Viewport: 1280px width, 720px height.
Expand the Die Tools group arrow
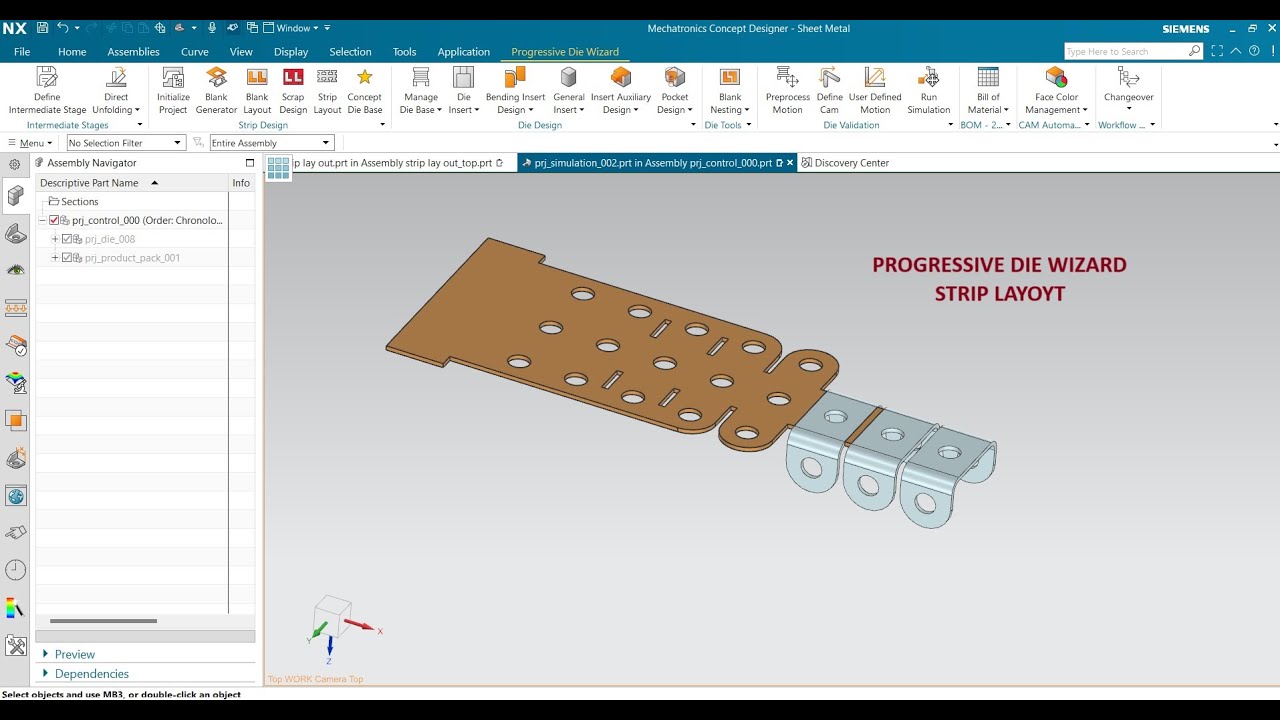[x=749, y=125]
